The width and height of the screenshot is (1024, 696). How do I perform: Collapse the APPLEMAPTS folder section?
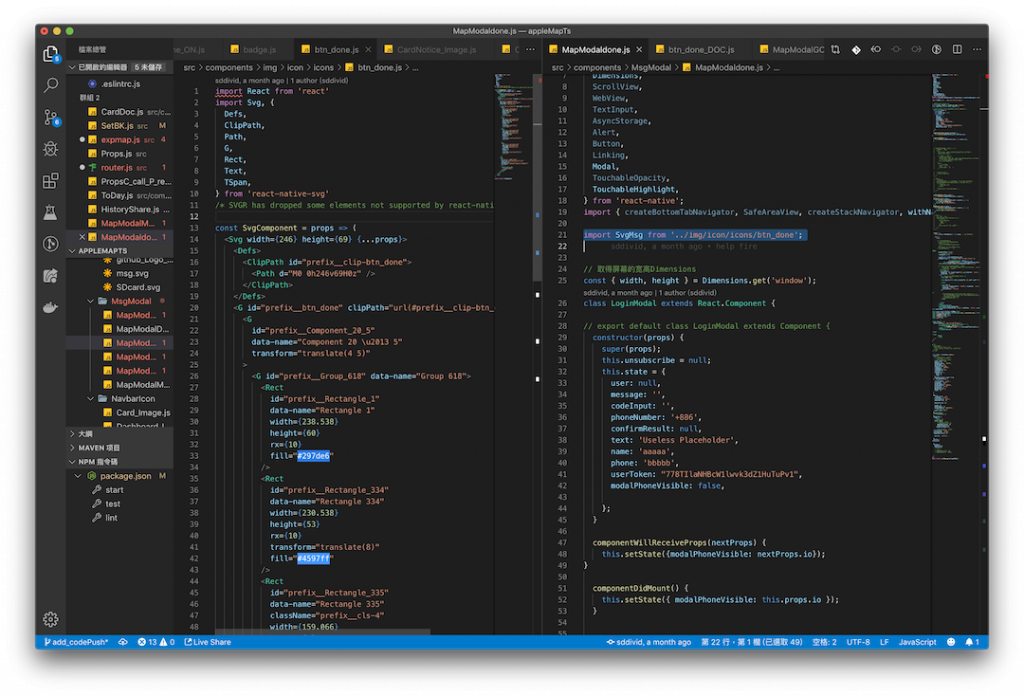click(x=72, y=251)
